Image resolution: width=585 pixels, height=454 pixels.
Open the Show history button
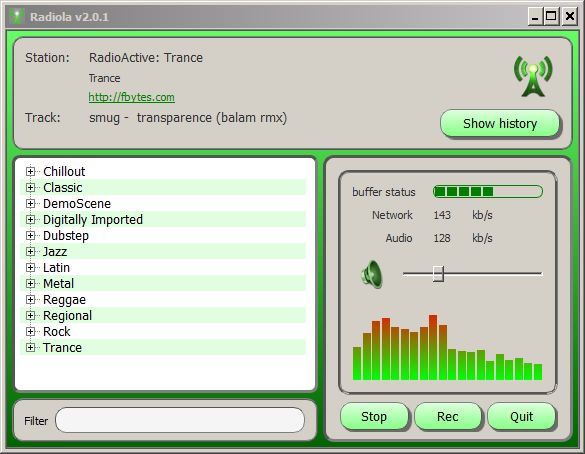click(500, 123)
